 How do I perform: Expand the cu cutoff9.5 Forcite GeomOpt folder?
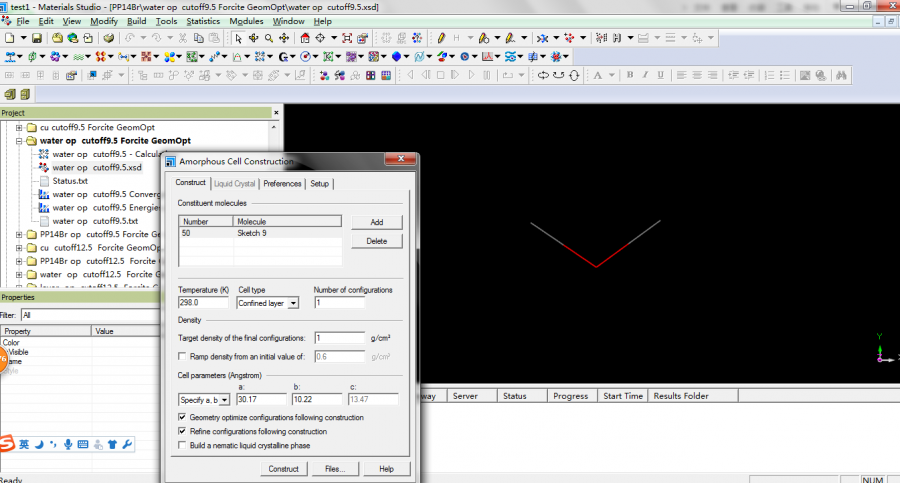(19, 128)
